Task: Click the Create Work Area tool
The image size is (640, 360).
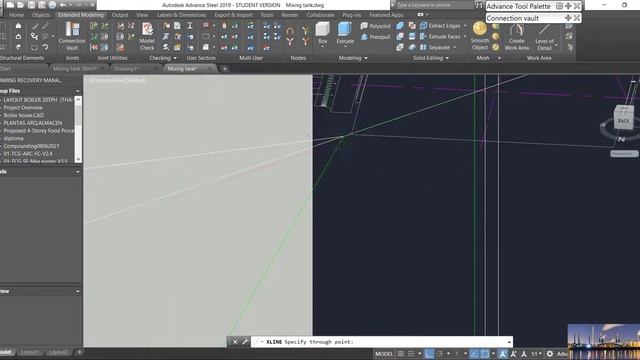Action: (x=517, y=37)
